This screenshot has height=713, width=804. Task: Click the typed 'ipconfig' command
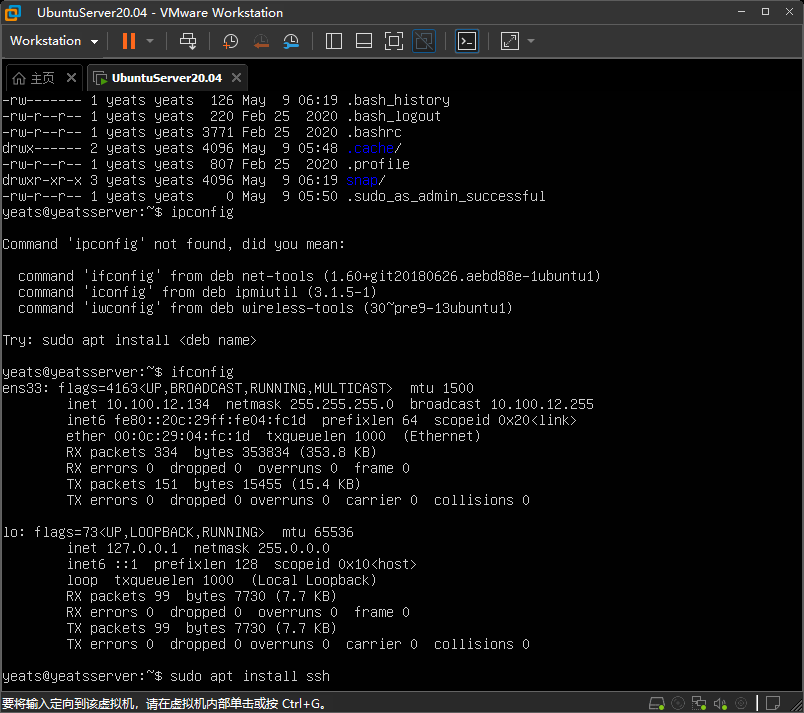click(202, 212)
